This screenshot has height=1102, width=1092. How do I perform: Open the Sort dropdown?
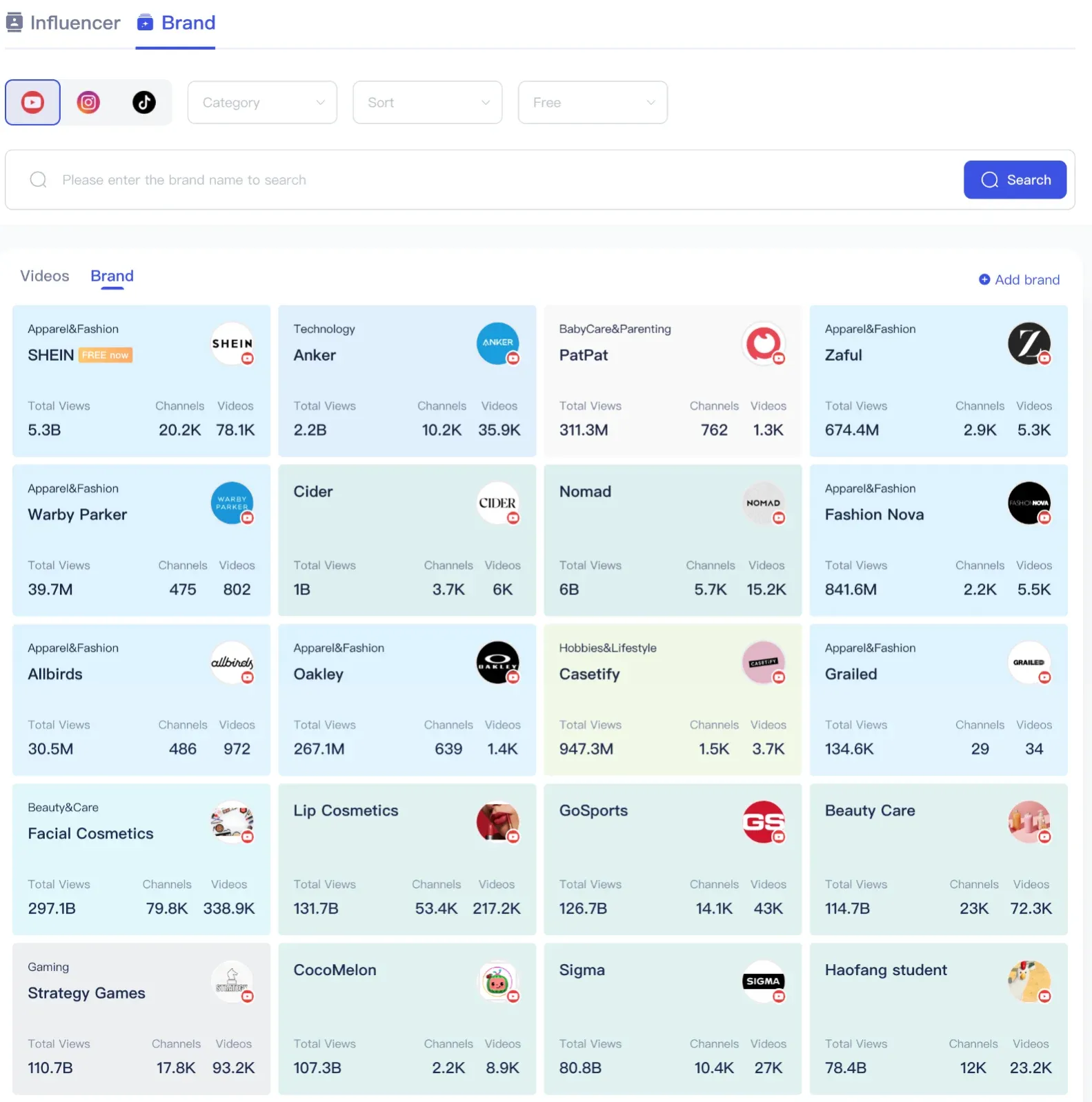coord(428,103)
